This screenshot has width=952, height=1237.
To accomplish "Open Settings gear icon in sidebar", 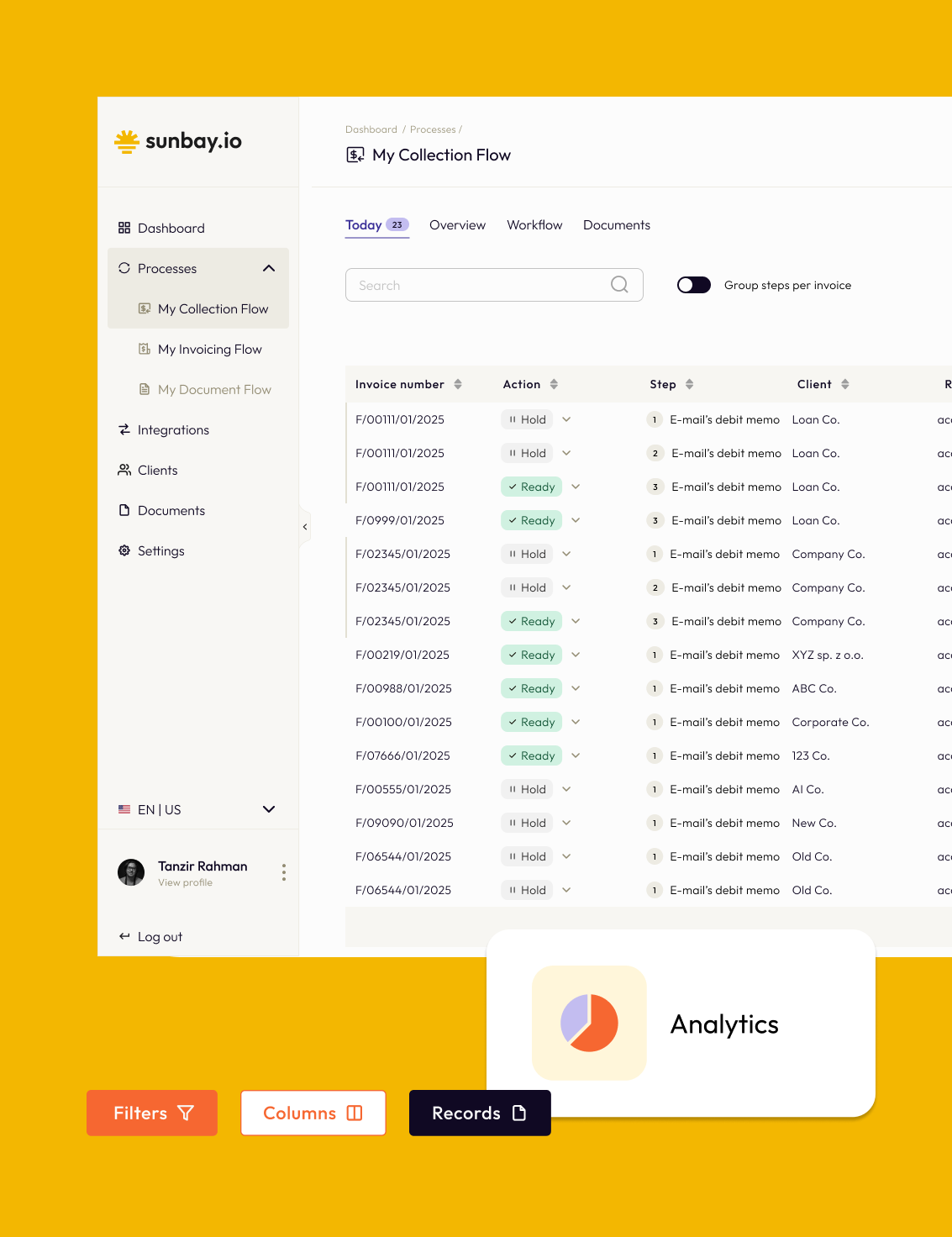I will (124, 550).
